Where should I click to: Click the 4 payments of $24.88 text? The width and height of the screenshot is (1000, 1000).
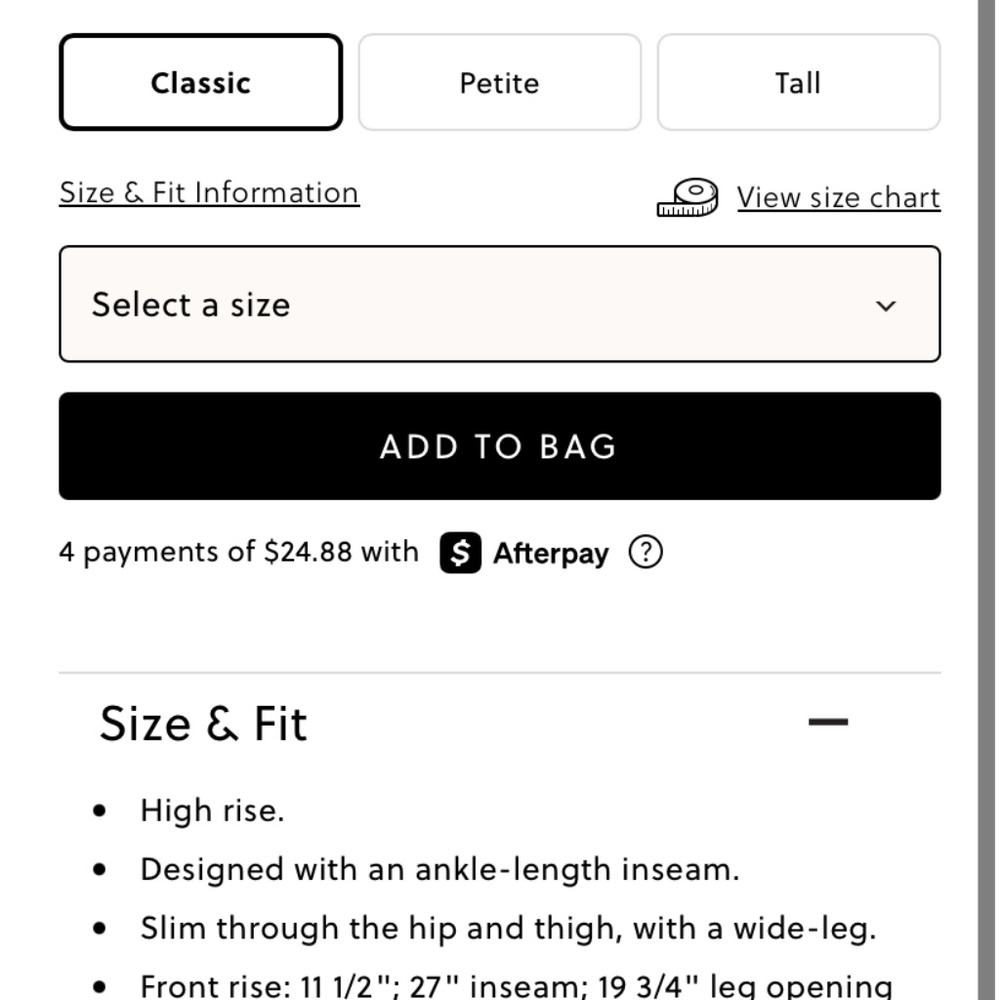click(239, 552)
